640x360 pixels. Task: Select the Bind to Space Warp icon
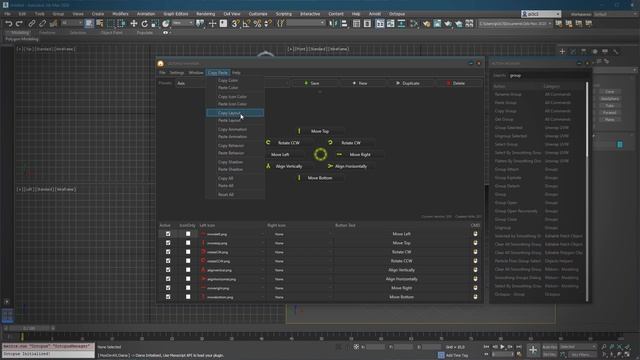53,24
